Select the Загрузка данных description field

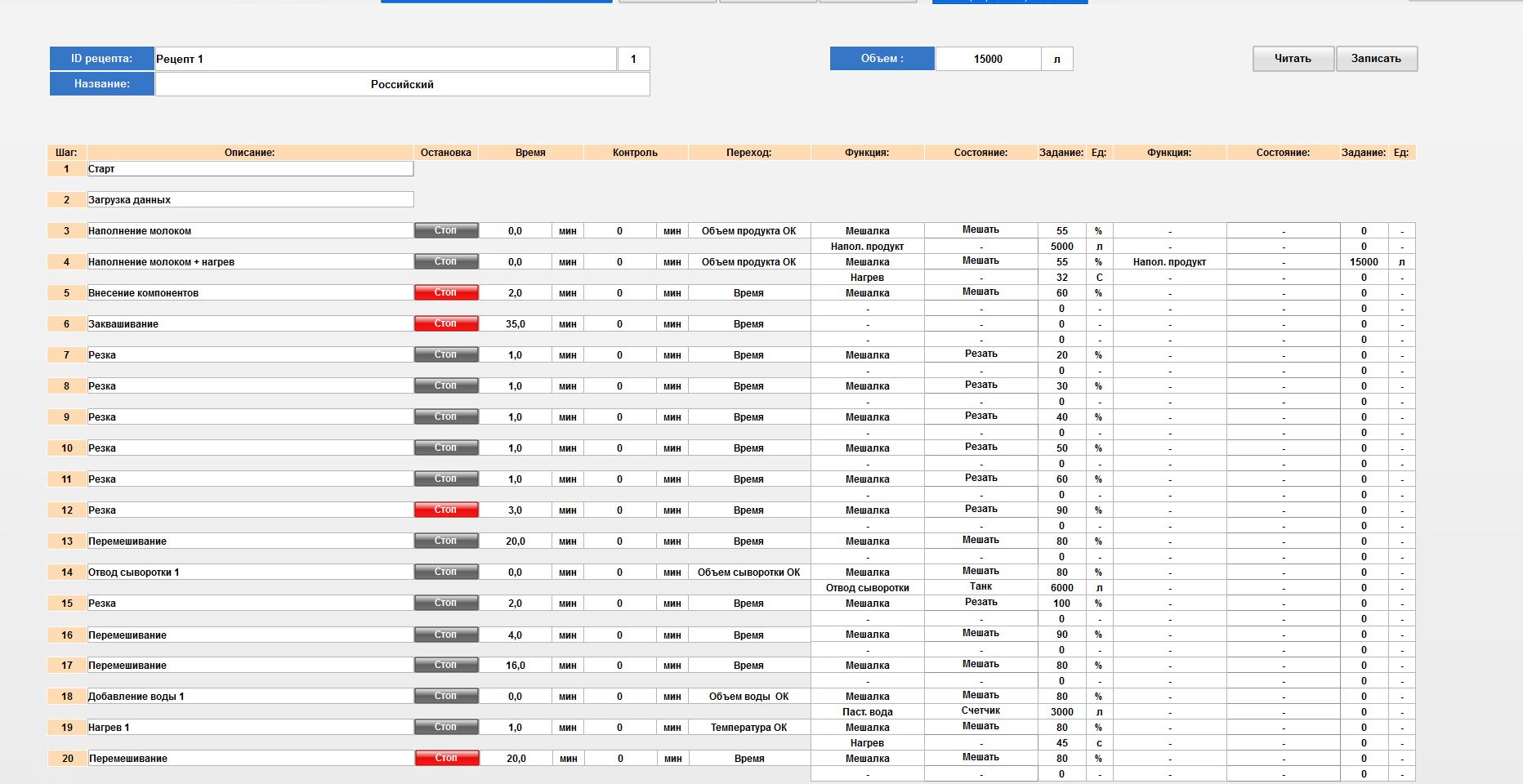[250, 200]
